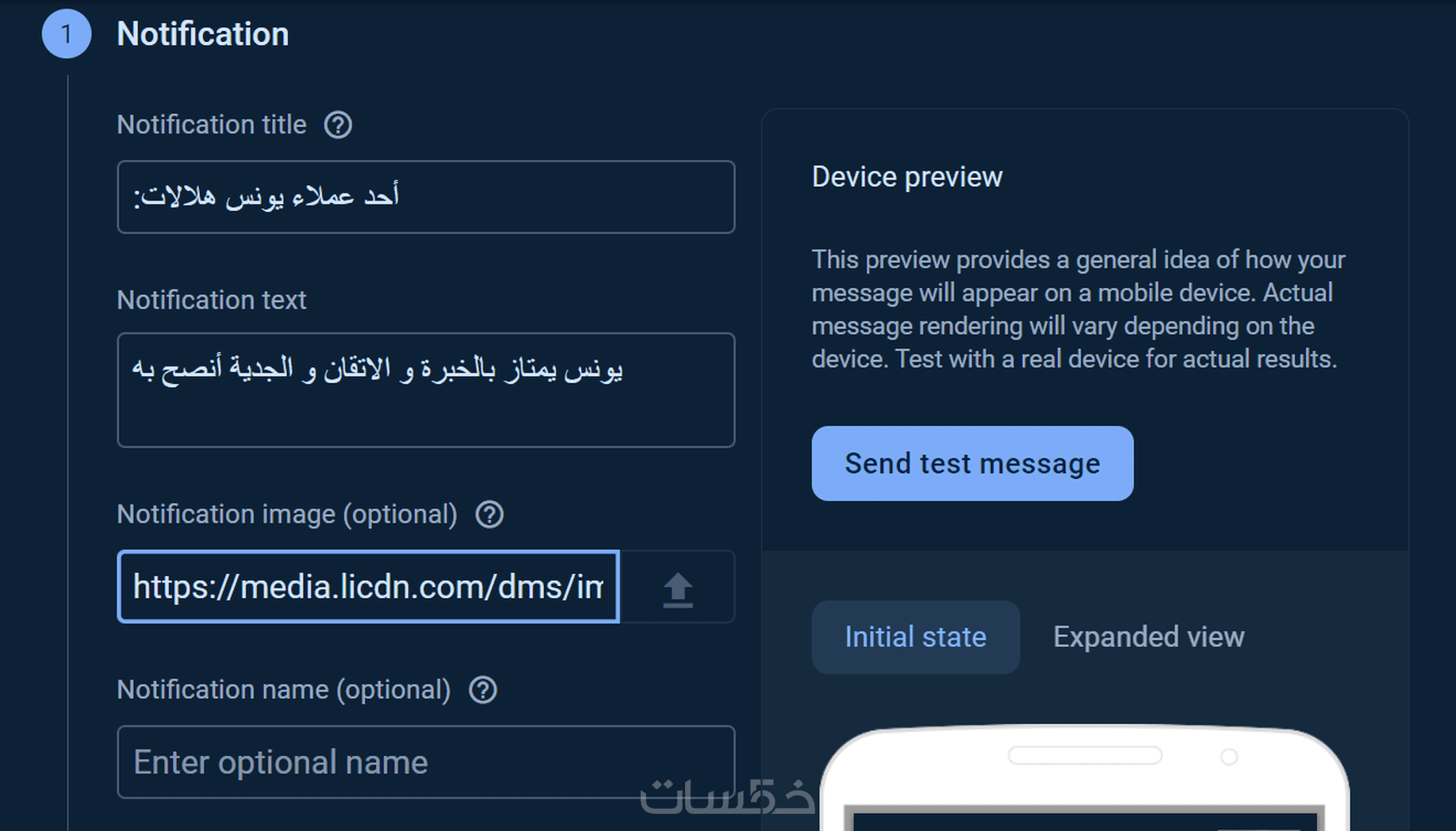Open help for Notification image
The image size is (1456, 831).
pyautogui.click(x=490, y=515)
